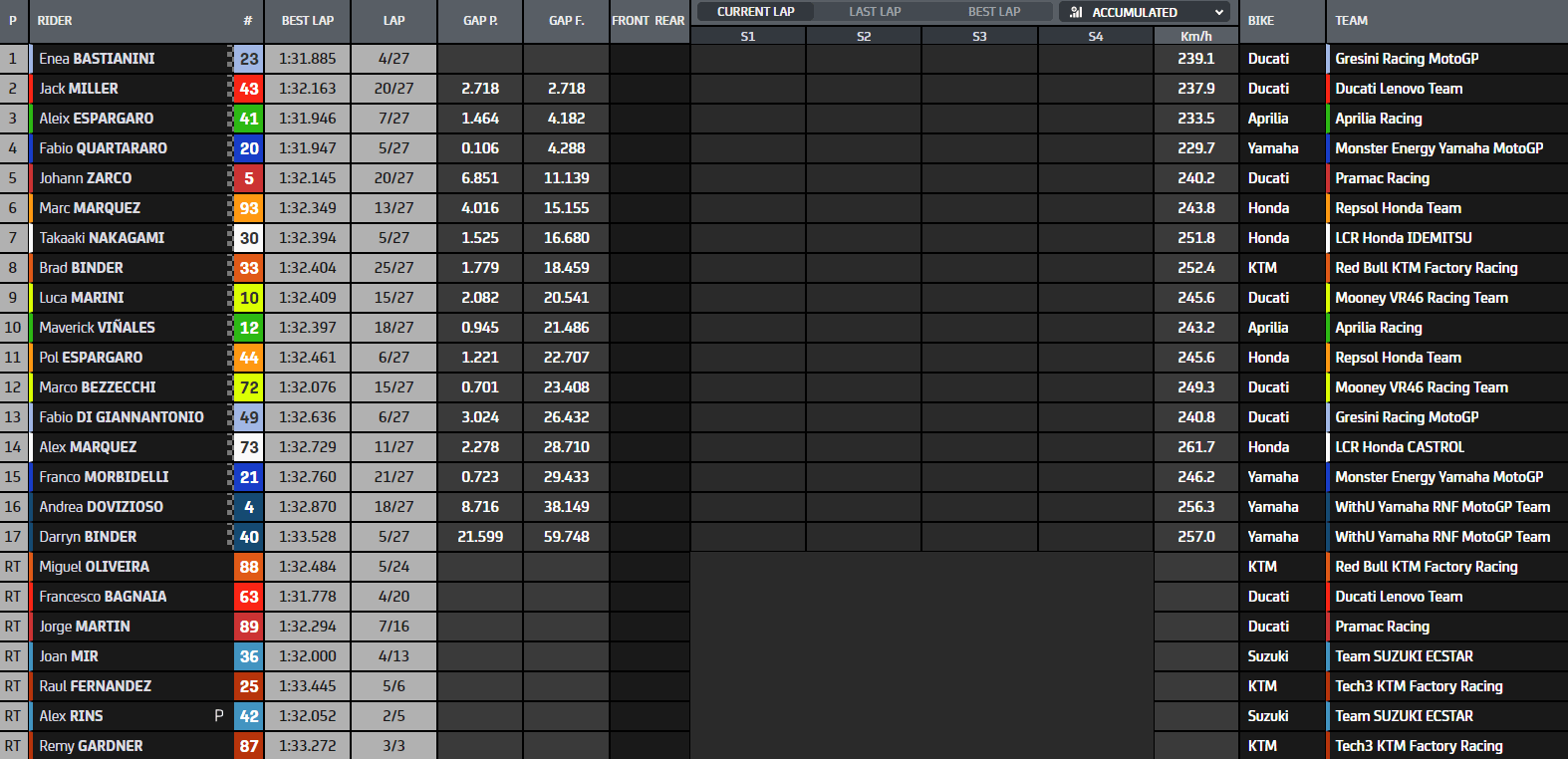Screen dimensions: 1568x759
Task: Click the Km/h column tab
Action: (x=1195, y=36)
